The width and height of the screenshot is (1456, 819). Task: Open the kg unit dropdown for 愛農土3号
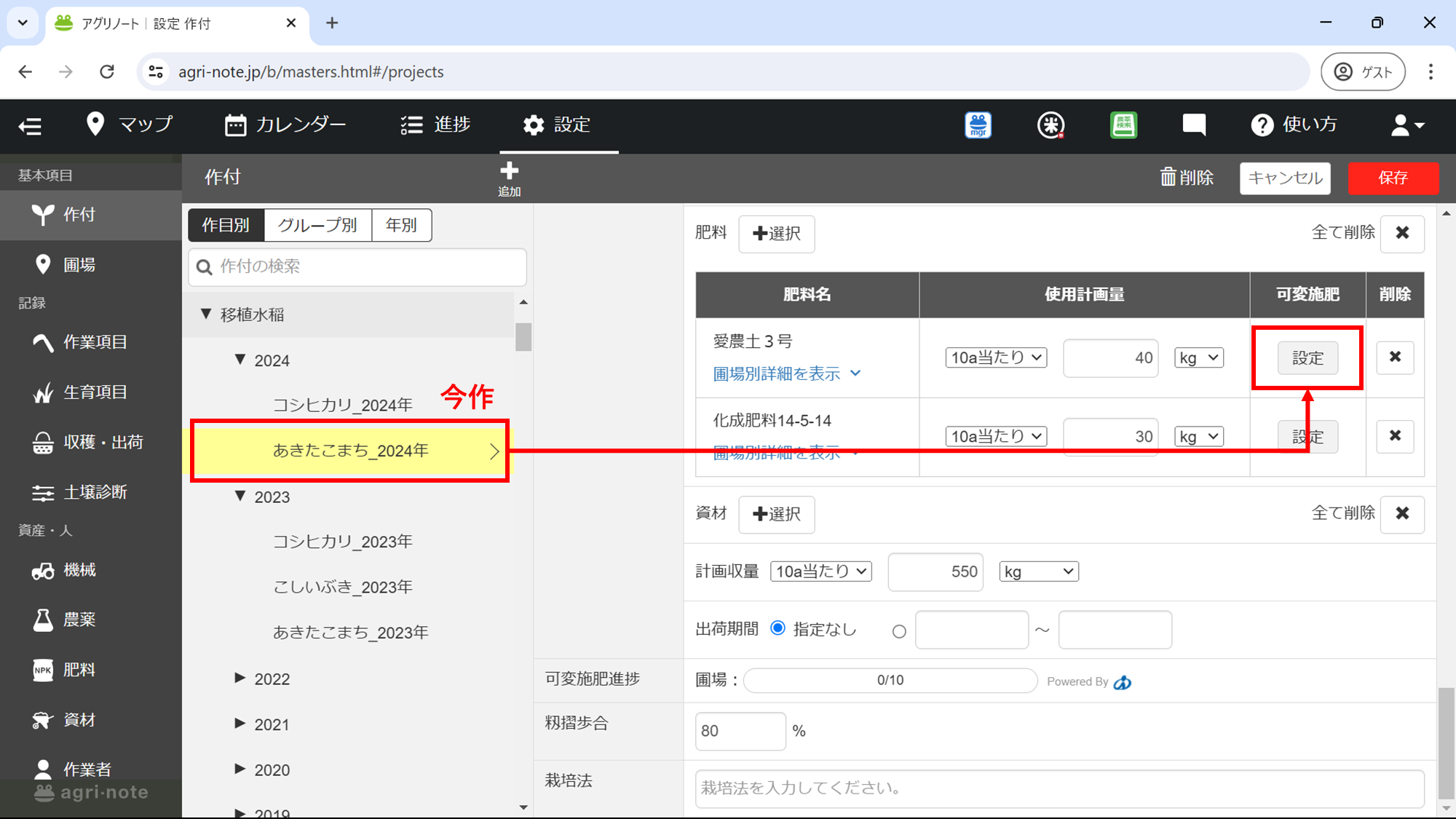[1198, 357]
